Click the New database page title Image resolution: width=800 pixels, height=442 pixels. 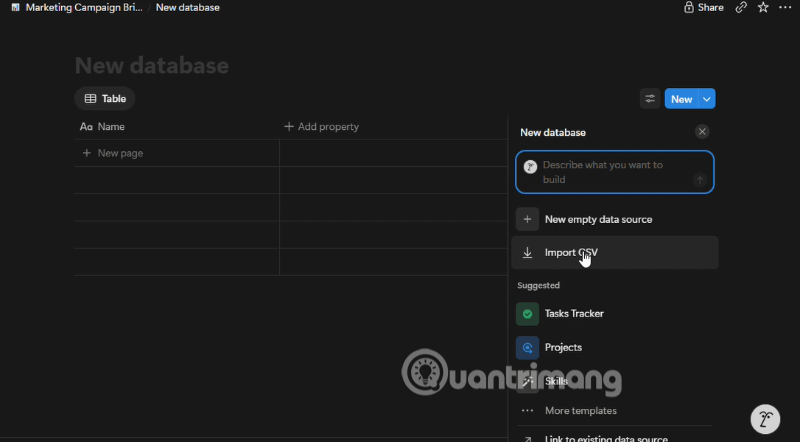coord(152,65)
